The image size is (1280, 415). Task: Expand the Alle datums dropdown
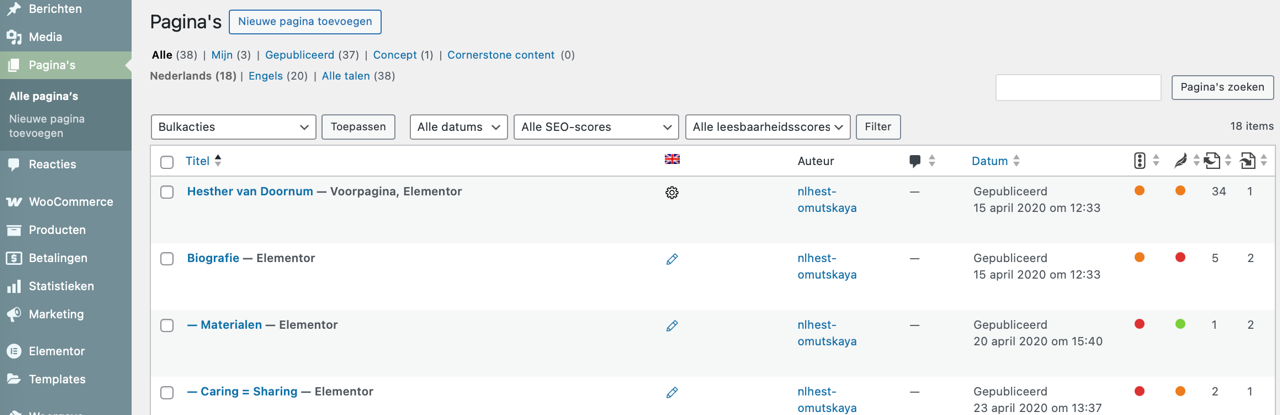tap(458, 127)
